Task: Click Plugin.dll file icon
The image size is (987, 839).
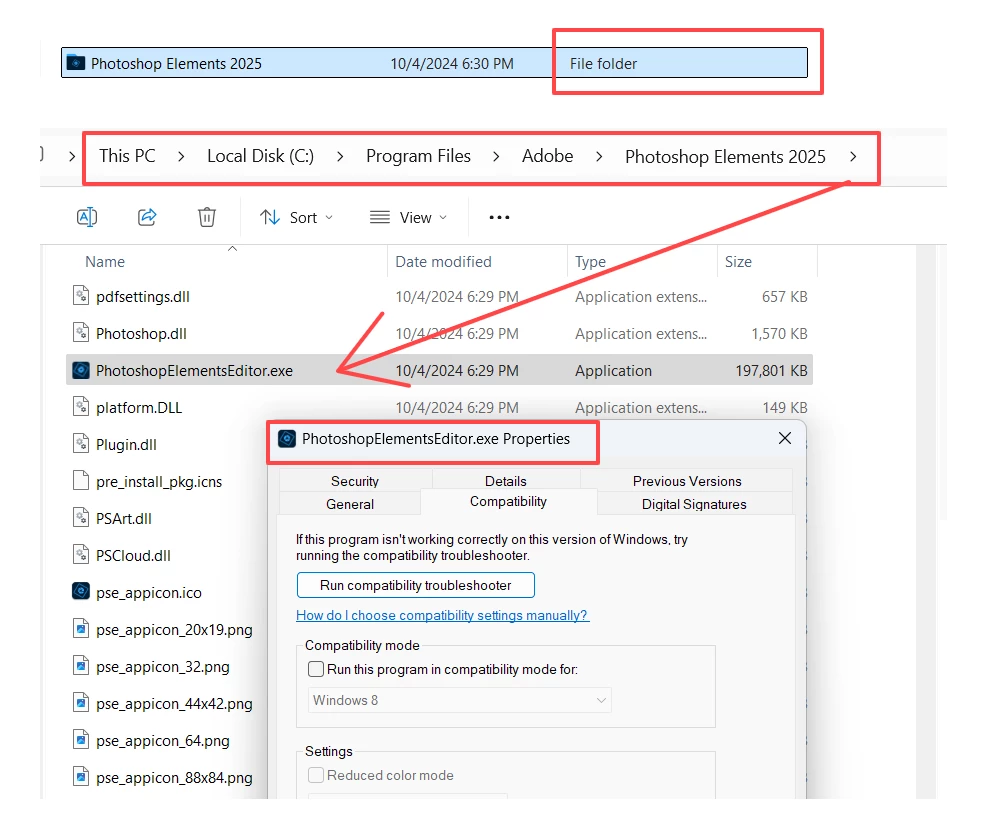Action: click(x=81, y=444)
